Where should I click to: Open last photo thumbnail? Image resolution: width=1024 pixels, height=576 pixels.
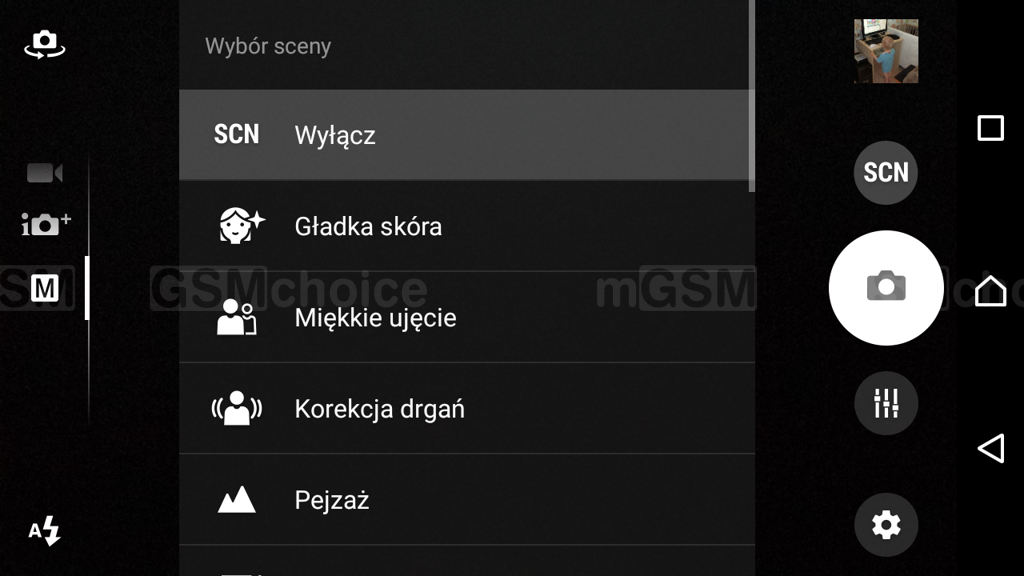886,51
